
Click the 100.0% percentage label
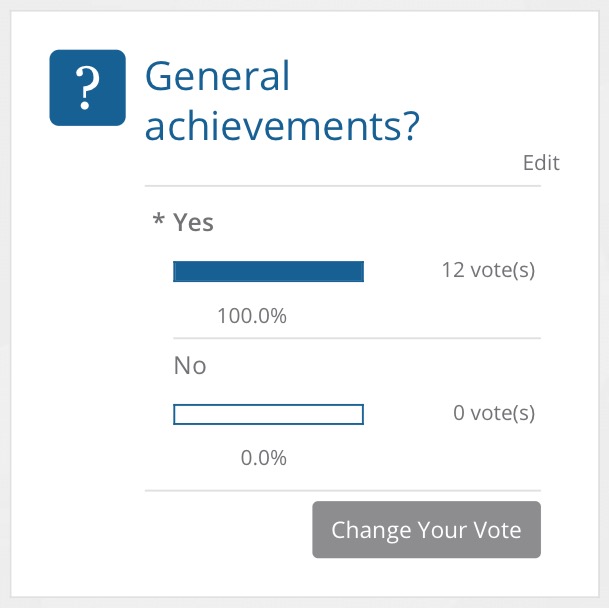coord(252,315)
